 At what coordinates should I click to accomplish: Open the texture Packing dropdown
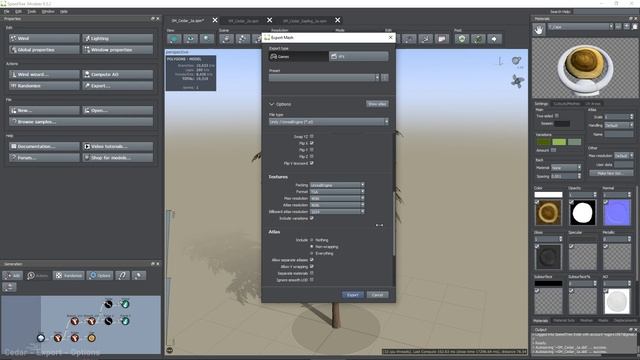[337, 185]
